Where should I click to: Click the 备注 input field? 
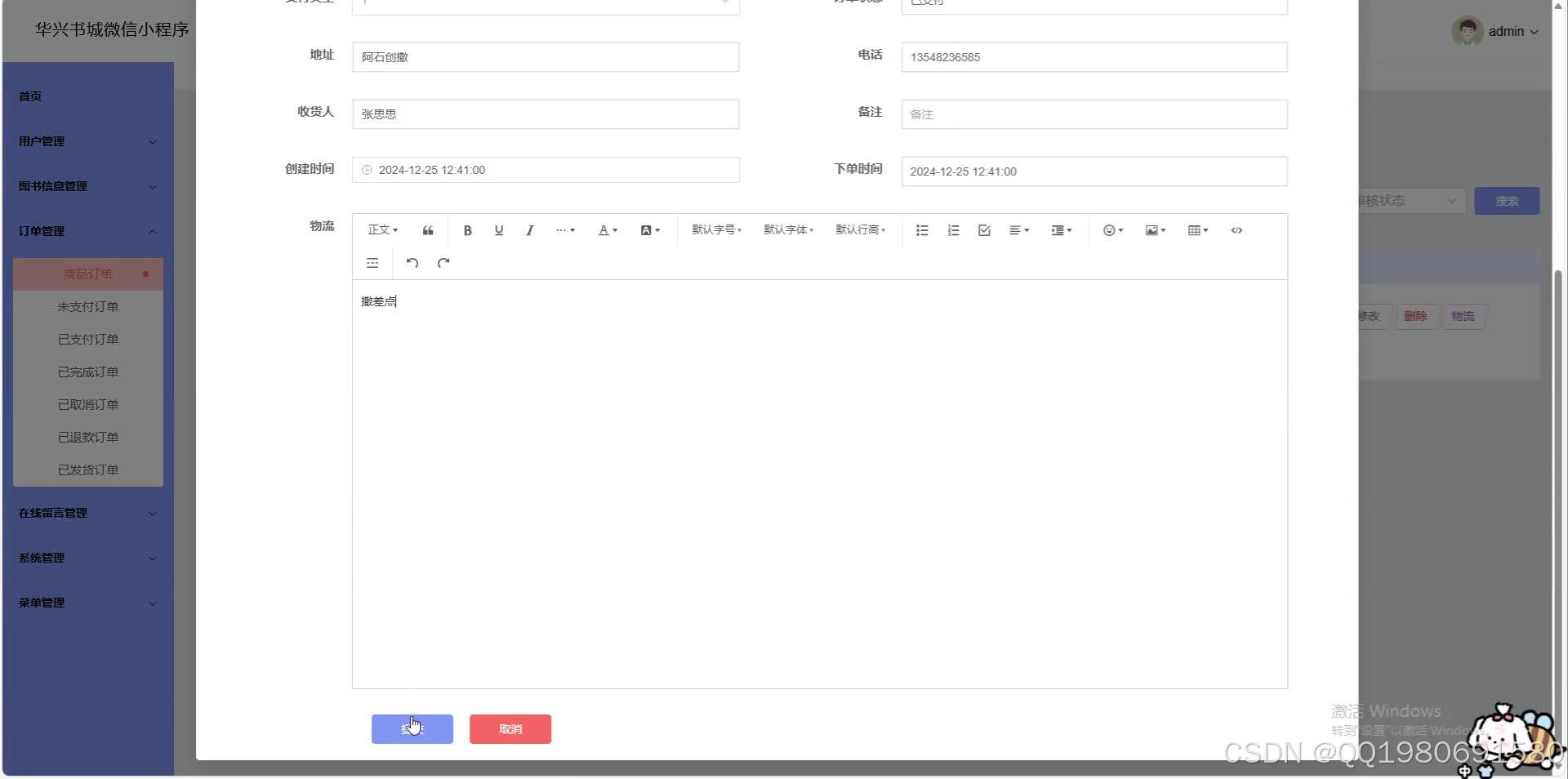tap(1094, 114)
